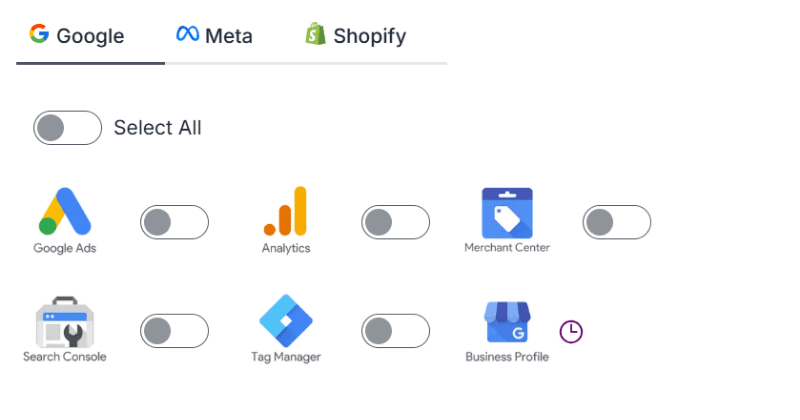Click the Shopify bag logo
This screenshot has height=420, width=800.
click(316, 35)
